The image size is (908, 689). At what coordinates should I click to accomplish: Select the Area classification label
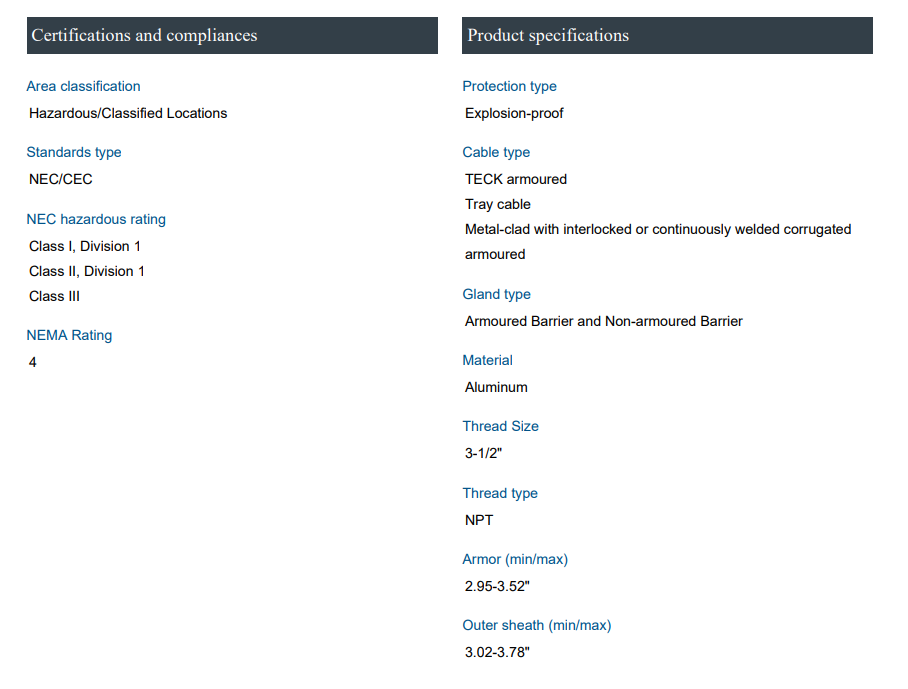[x=83, y=86]
